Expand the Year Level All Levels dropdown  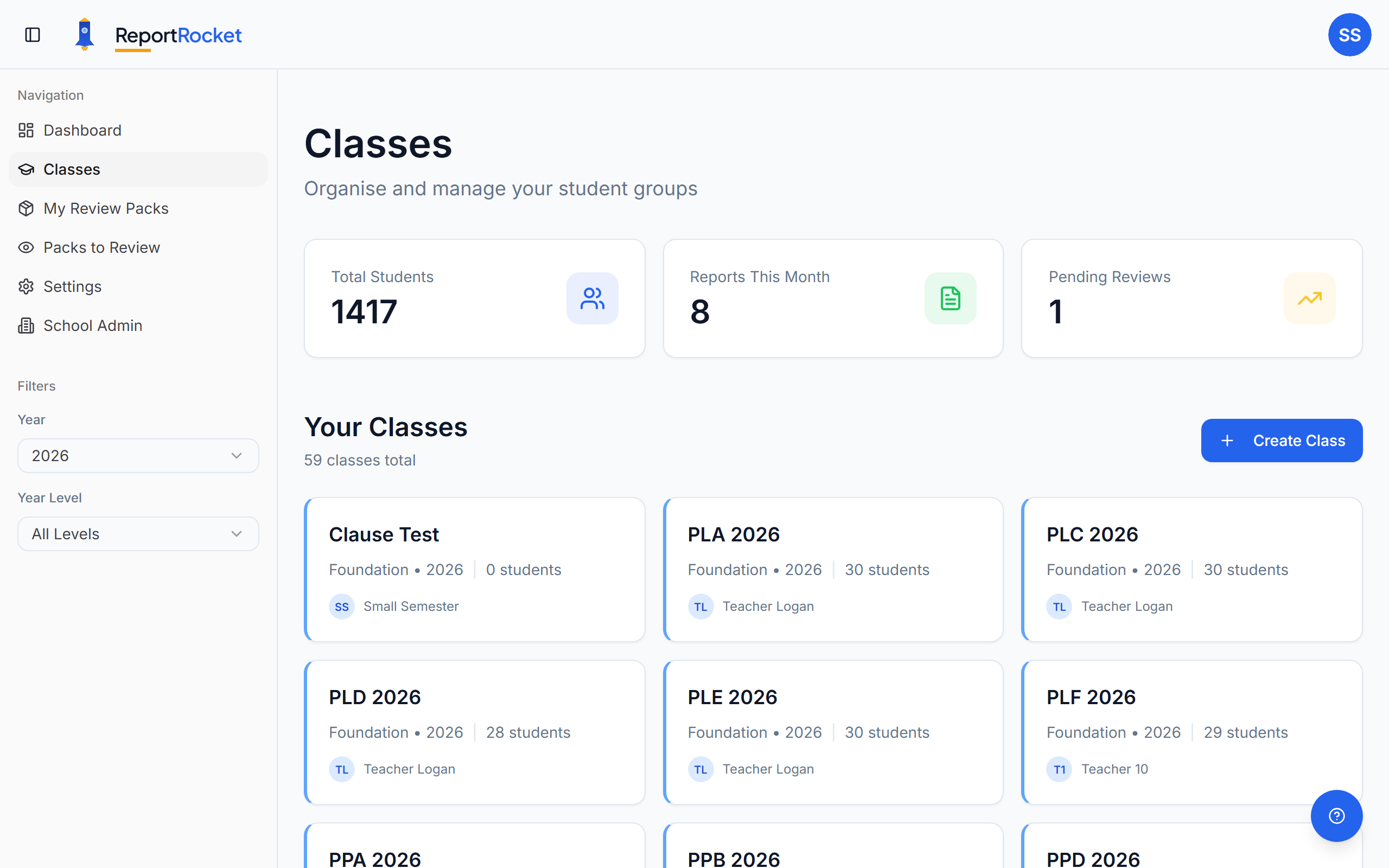[138, 533]
